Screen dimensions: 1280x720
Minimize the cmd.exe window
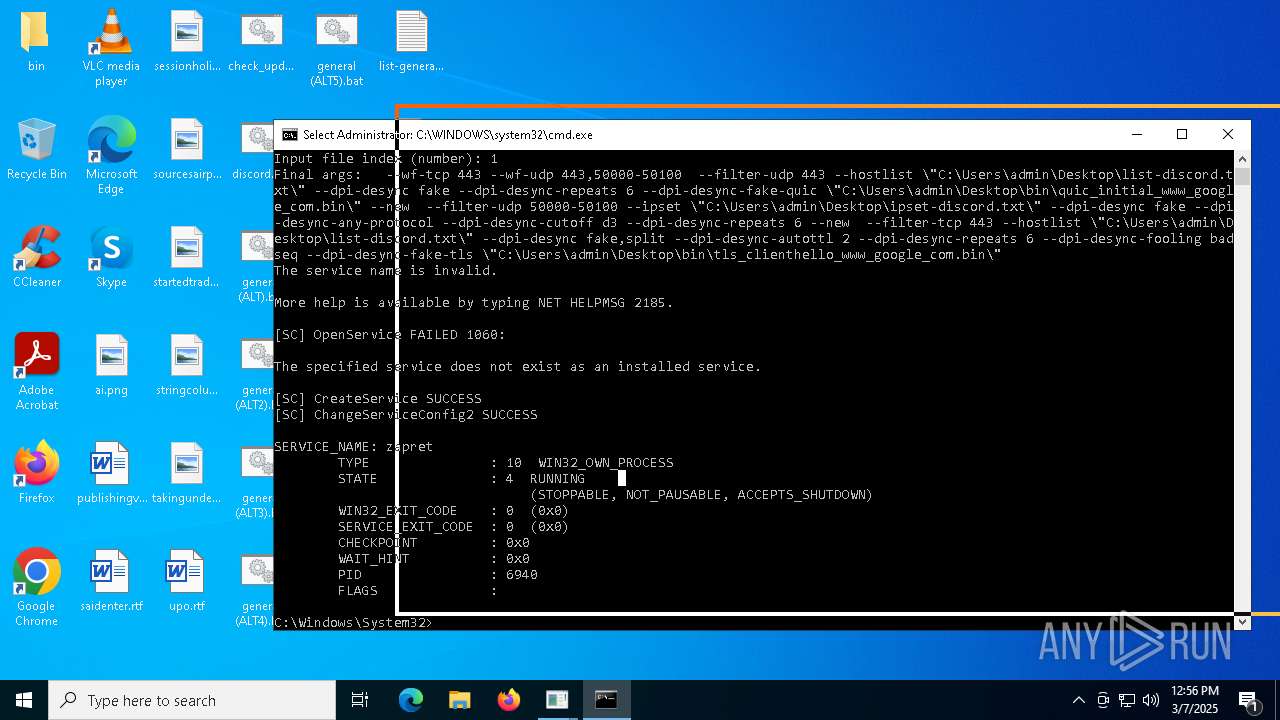click(x=1136, y=134)
